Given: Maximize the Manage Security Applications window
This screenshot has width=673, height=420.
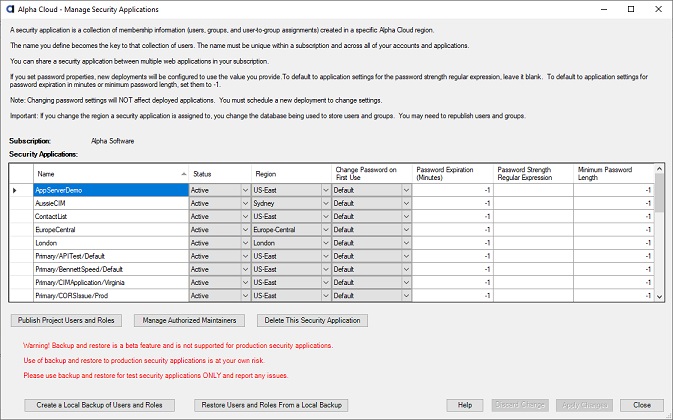Looking at the screenshot, I should (x=631, y=9).
